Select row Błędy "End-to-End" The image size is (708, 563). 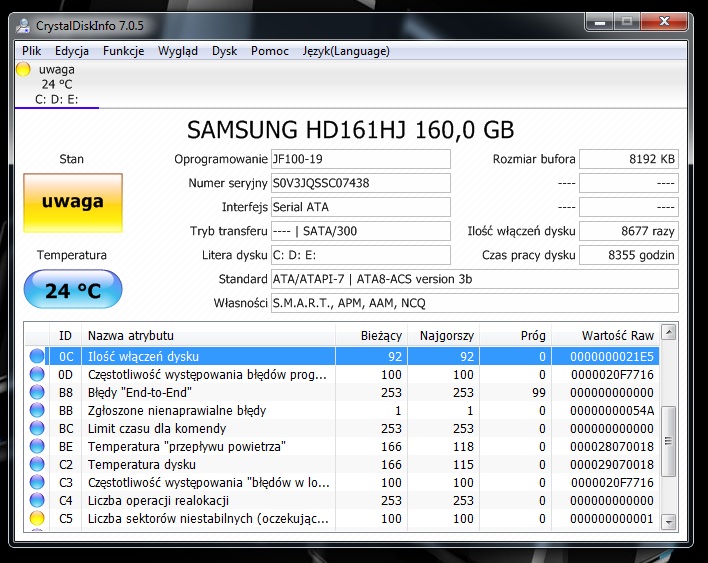[342, 392]
